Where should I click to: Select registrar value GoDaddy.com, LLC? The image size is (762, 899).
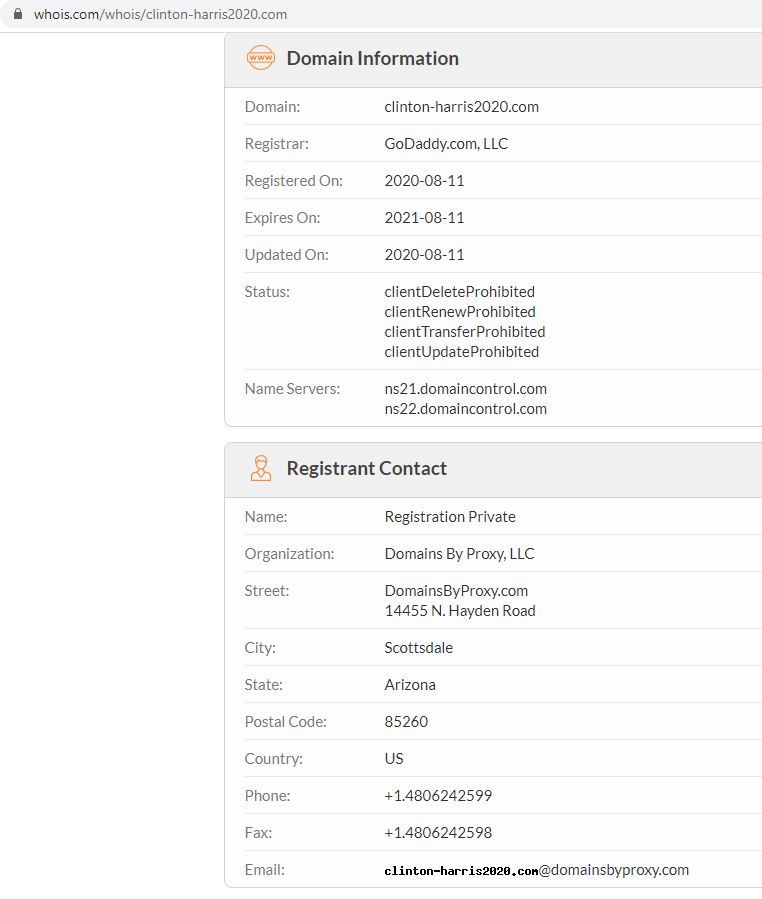click(446, 144)
